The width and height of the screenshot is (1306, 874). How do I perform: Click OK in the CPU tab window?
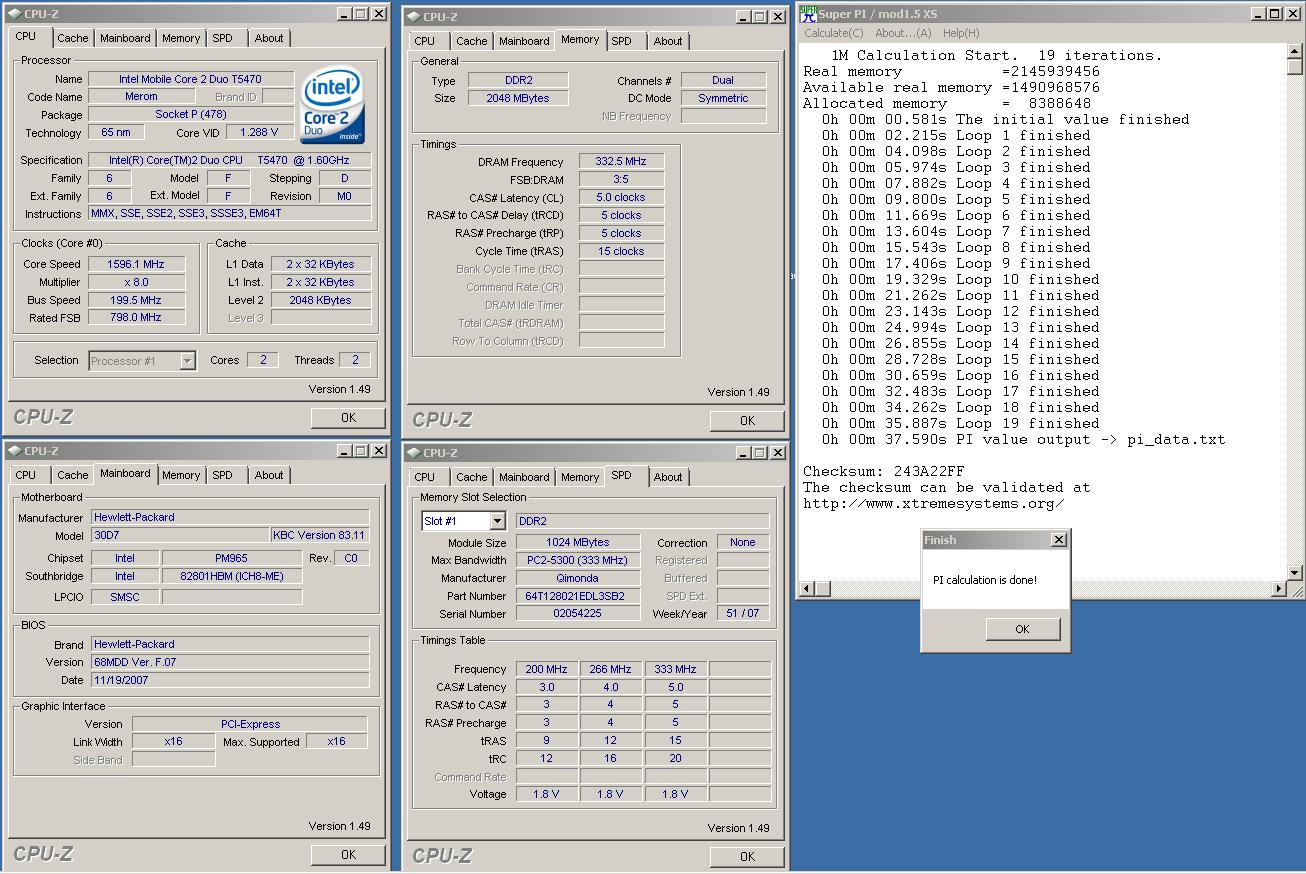[348, 418]
